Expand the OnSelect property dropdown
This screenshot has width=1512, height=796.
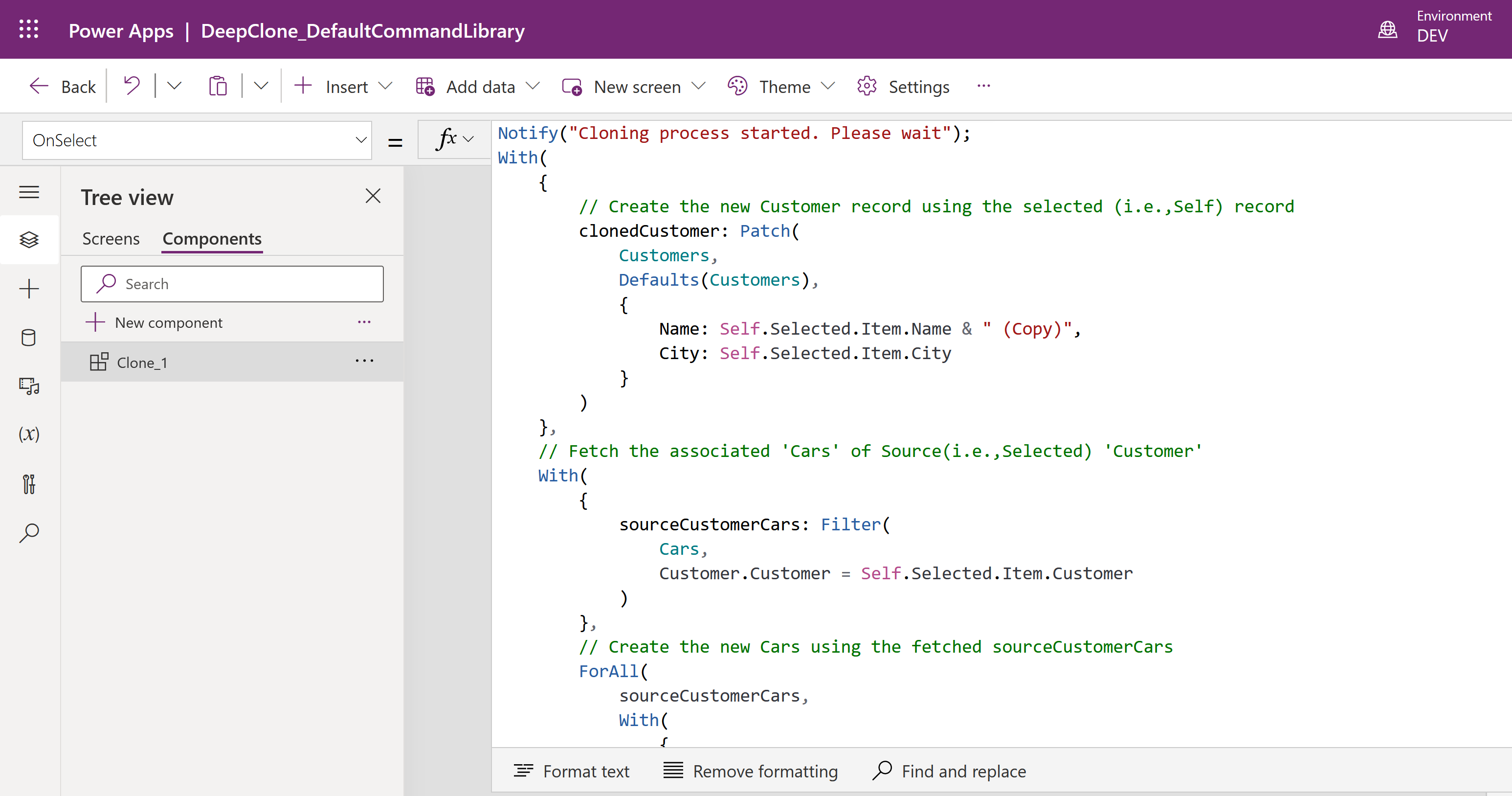[361, 140]
